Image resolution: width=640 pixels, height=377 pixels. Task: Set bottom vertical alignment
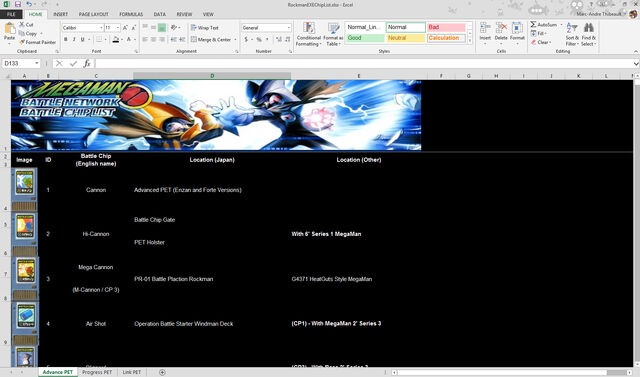[x=162, y=27]
